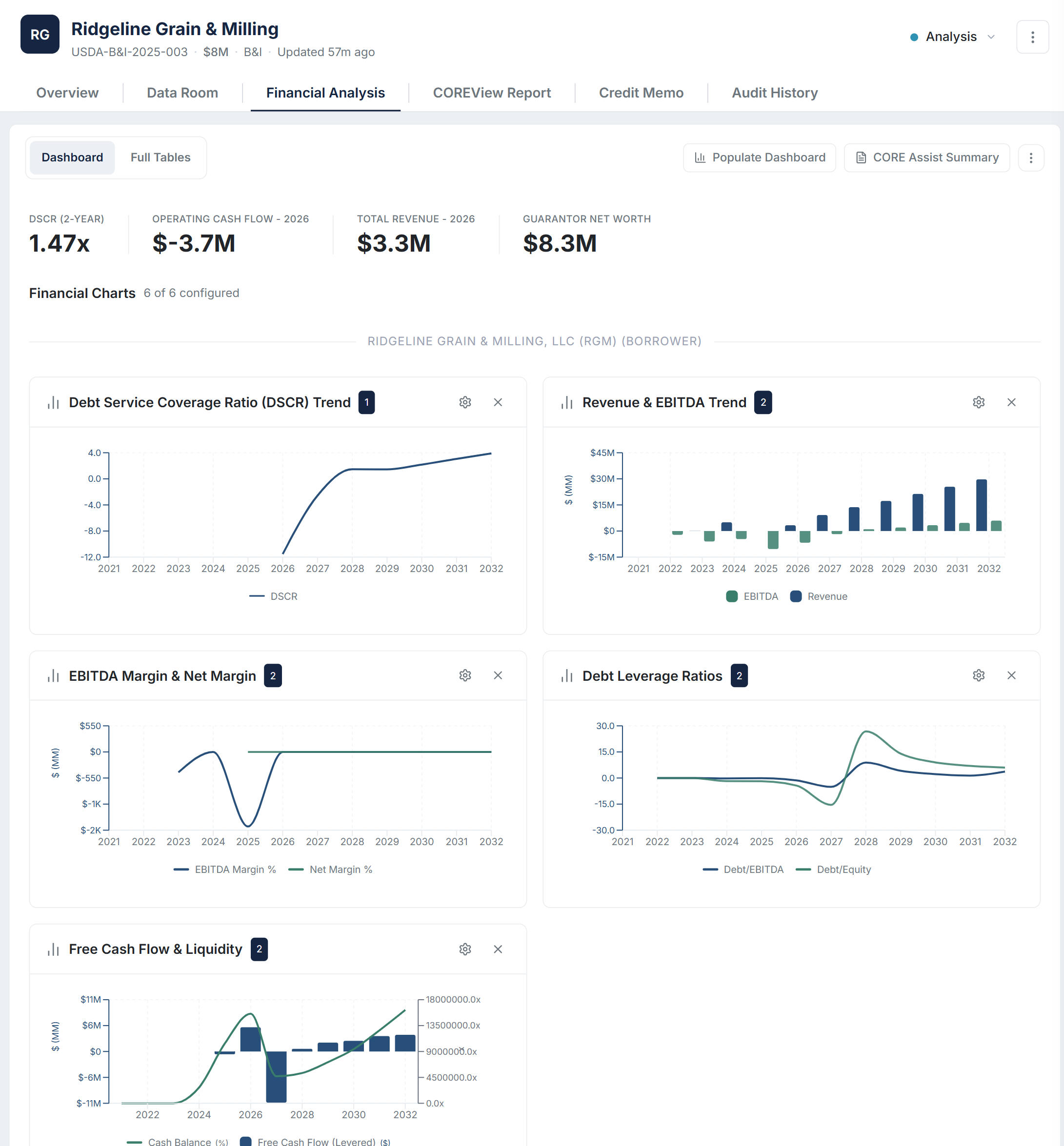Click the bar chart icon beside EBITDA Margin title
The height and width of the screenshot is (1146, 1064).
pyautogui.click(x=53, y=675)
